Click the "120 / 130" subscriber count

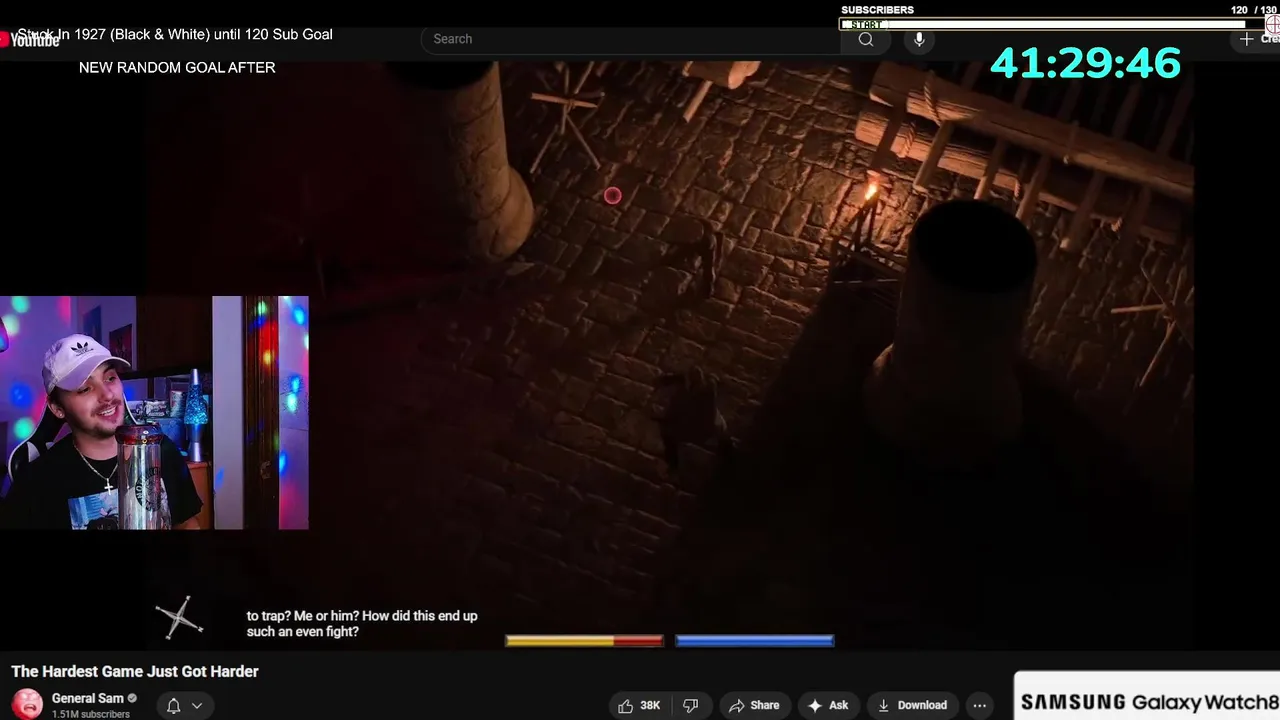pos(1254,10)
